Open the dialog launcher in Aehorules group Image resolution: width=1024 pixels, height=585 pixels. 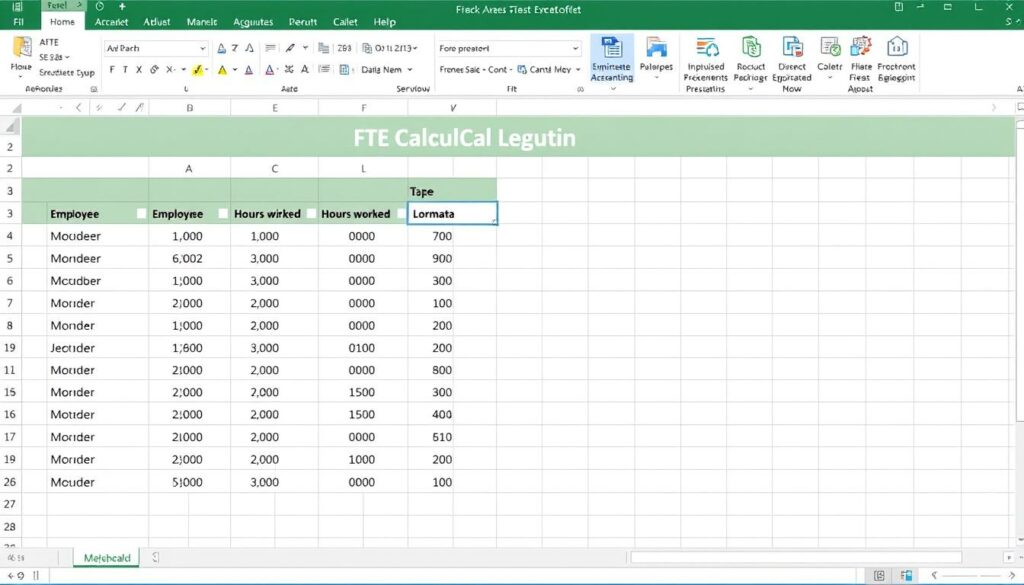pos(93,89)
